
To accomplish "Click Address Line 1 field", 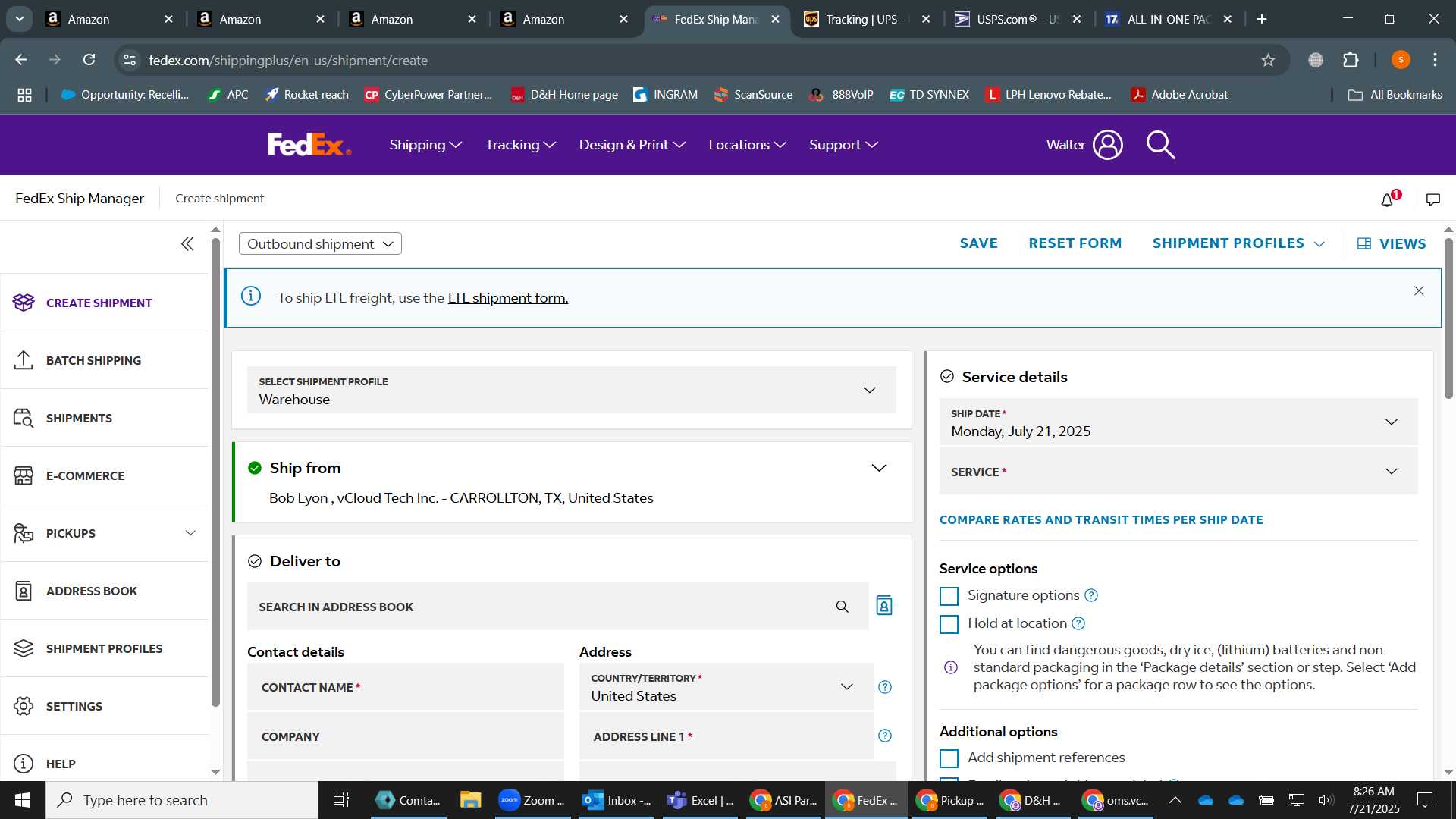I will (x=726, y=736).
